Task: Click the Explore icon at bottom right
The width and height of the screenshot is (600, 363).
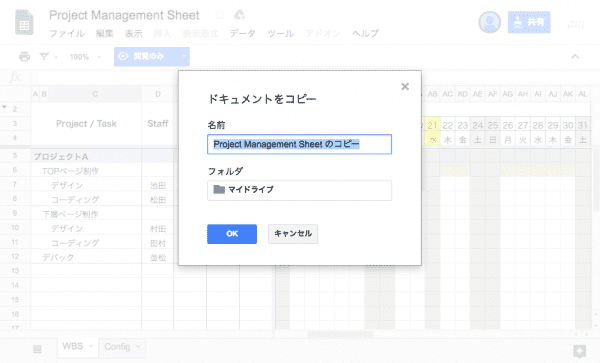Action: [580, 350]
